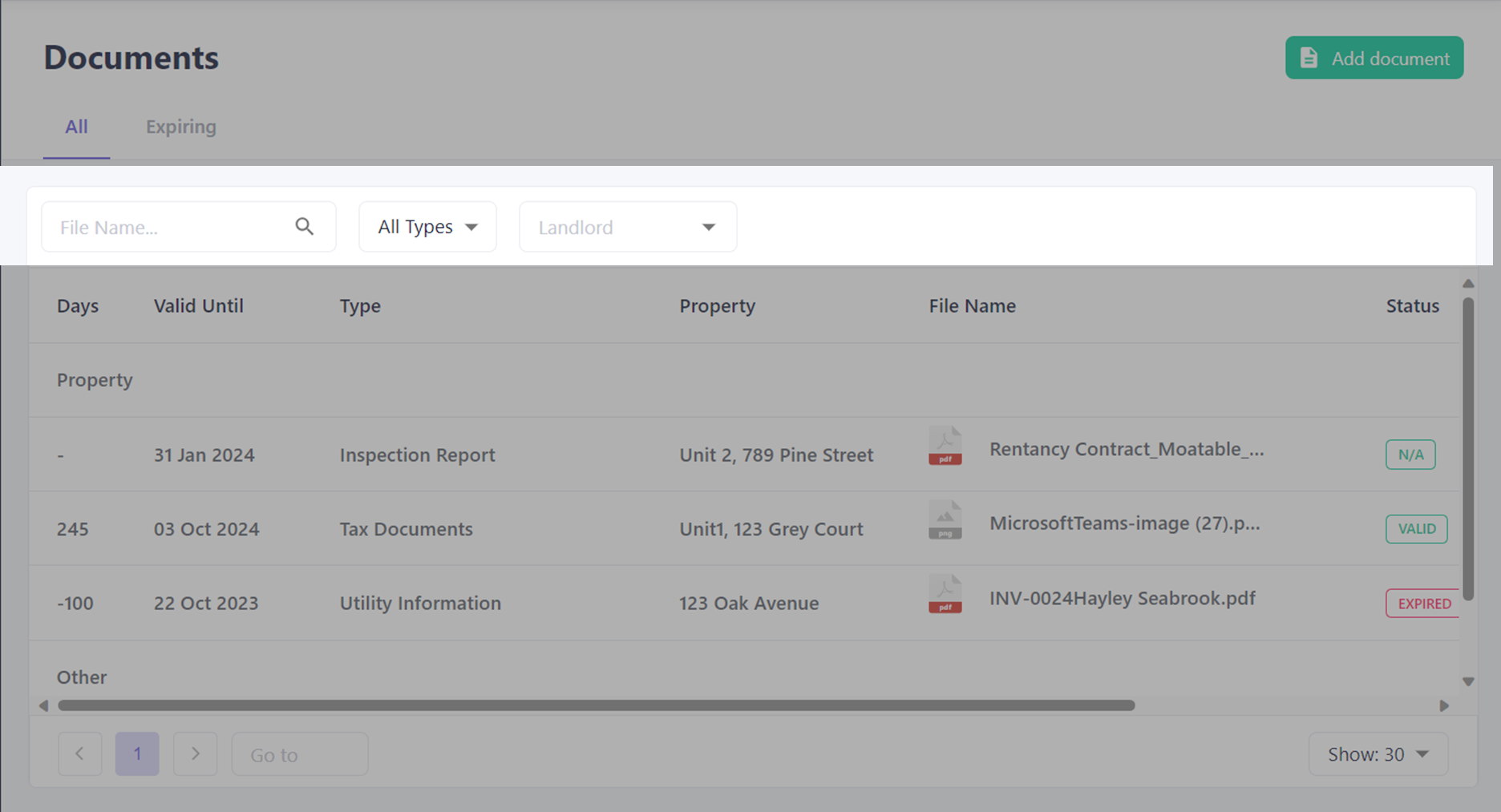Click the Add document button

pos(1374,57)
